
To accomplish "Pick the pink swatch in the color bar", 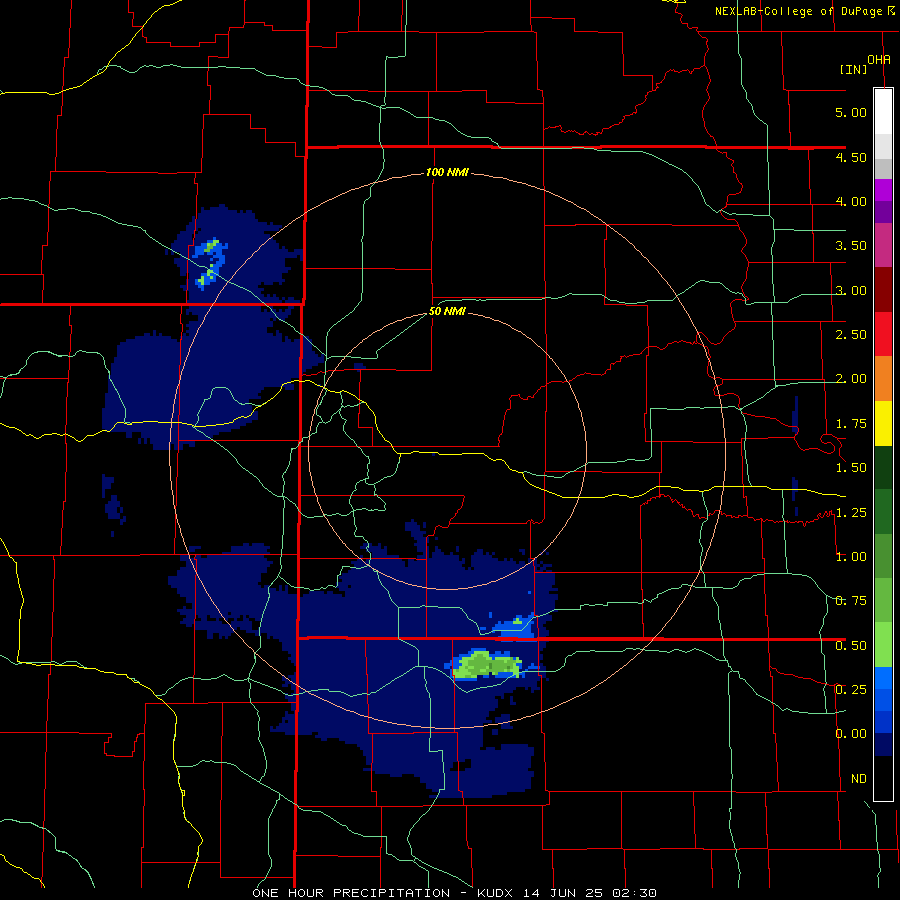I will (883, 245).
